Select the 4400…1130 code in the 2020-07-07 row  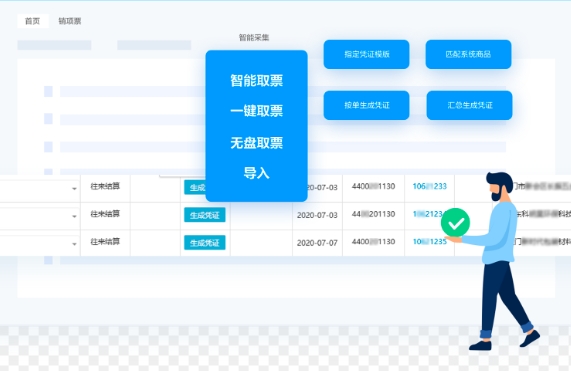pyautogui.click(x=373, y=241)
